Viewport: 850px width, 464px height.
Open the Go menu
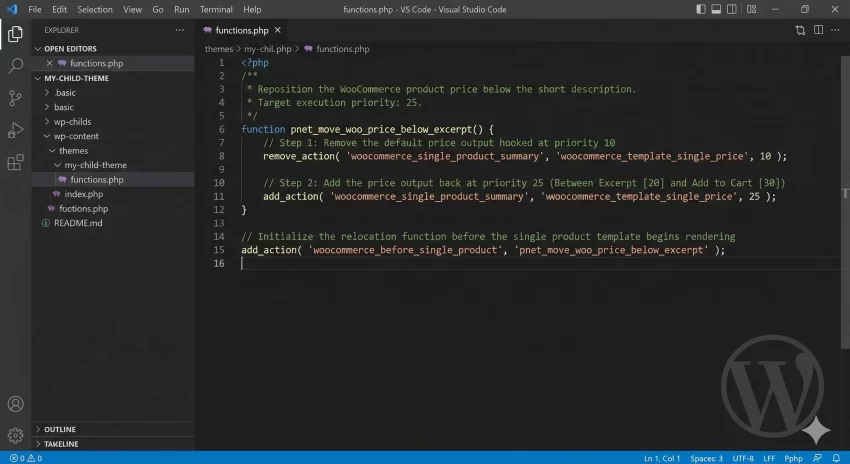tap(158, 9)
